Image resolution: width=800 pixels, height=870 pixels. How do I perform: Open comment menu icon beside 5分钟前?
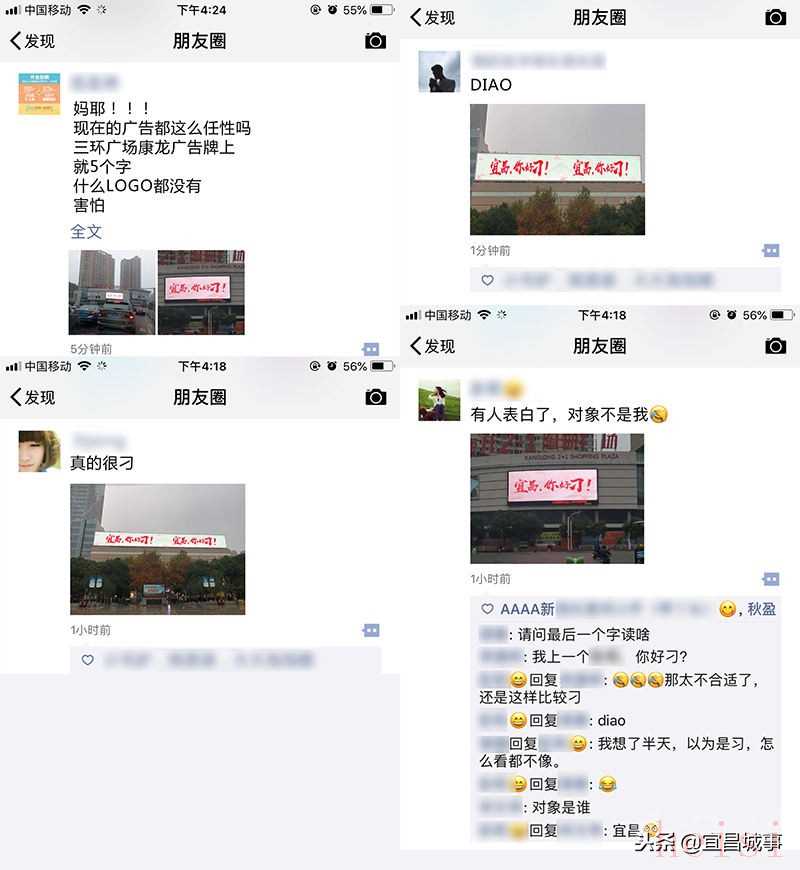coord(371,349)
